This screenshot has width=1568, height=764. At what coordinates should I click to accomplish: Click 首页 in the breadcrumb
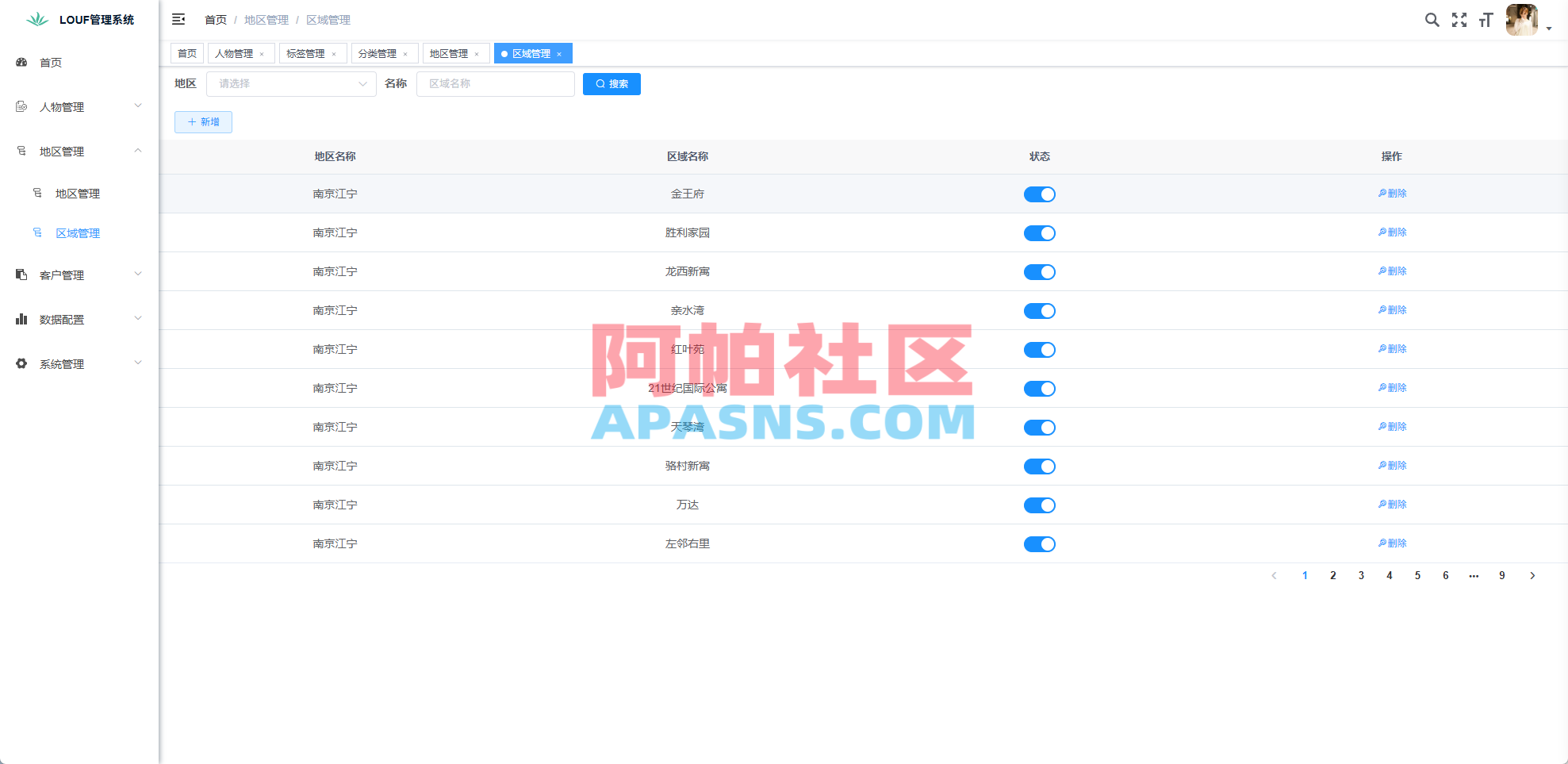click(x=216, y=20)
